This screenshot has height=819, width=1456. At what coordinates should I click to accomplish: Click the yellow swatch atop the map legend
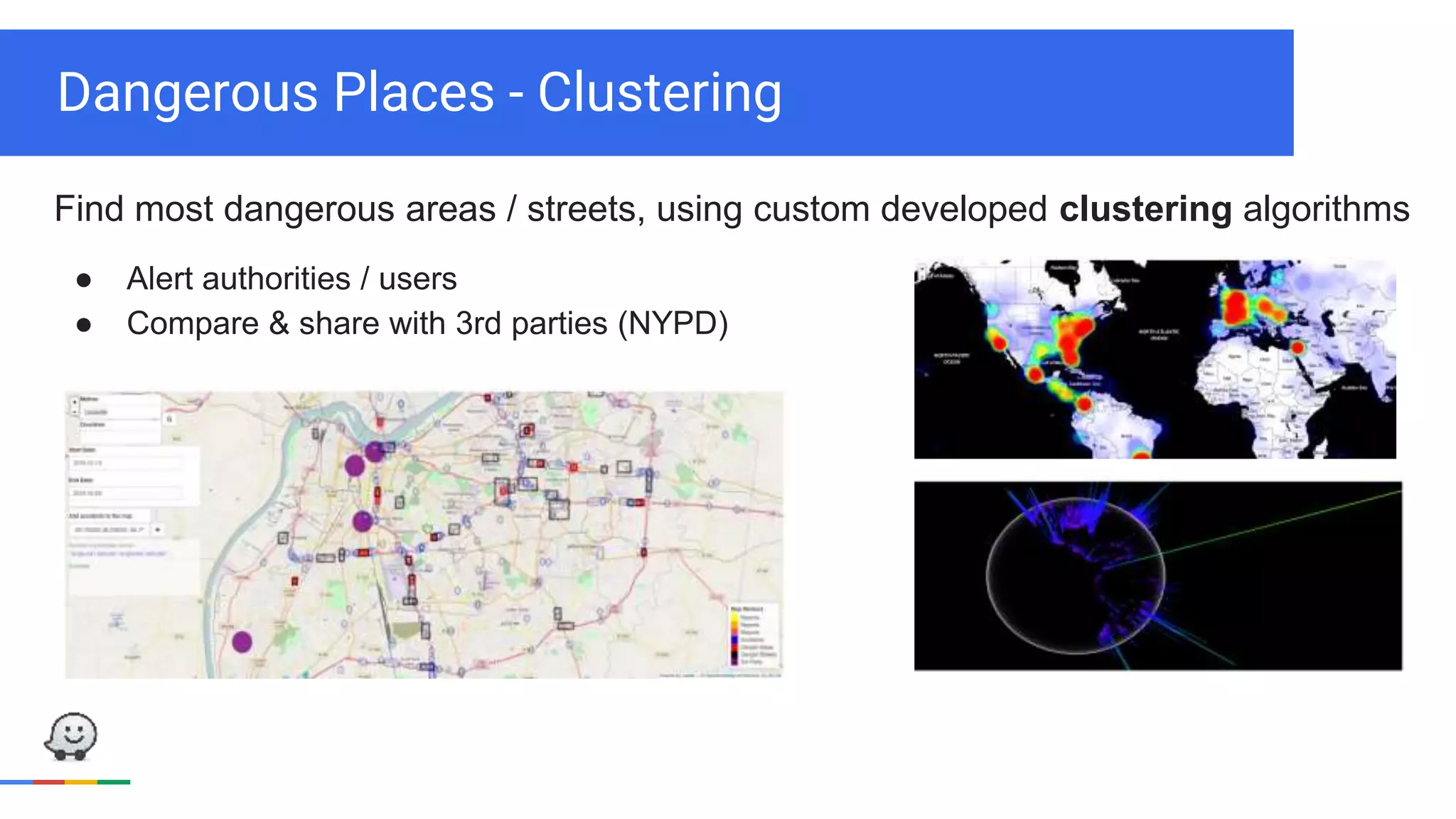point(734,617)
